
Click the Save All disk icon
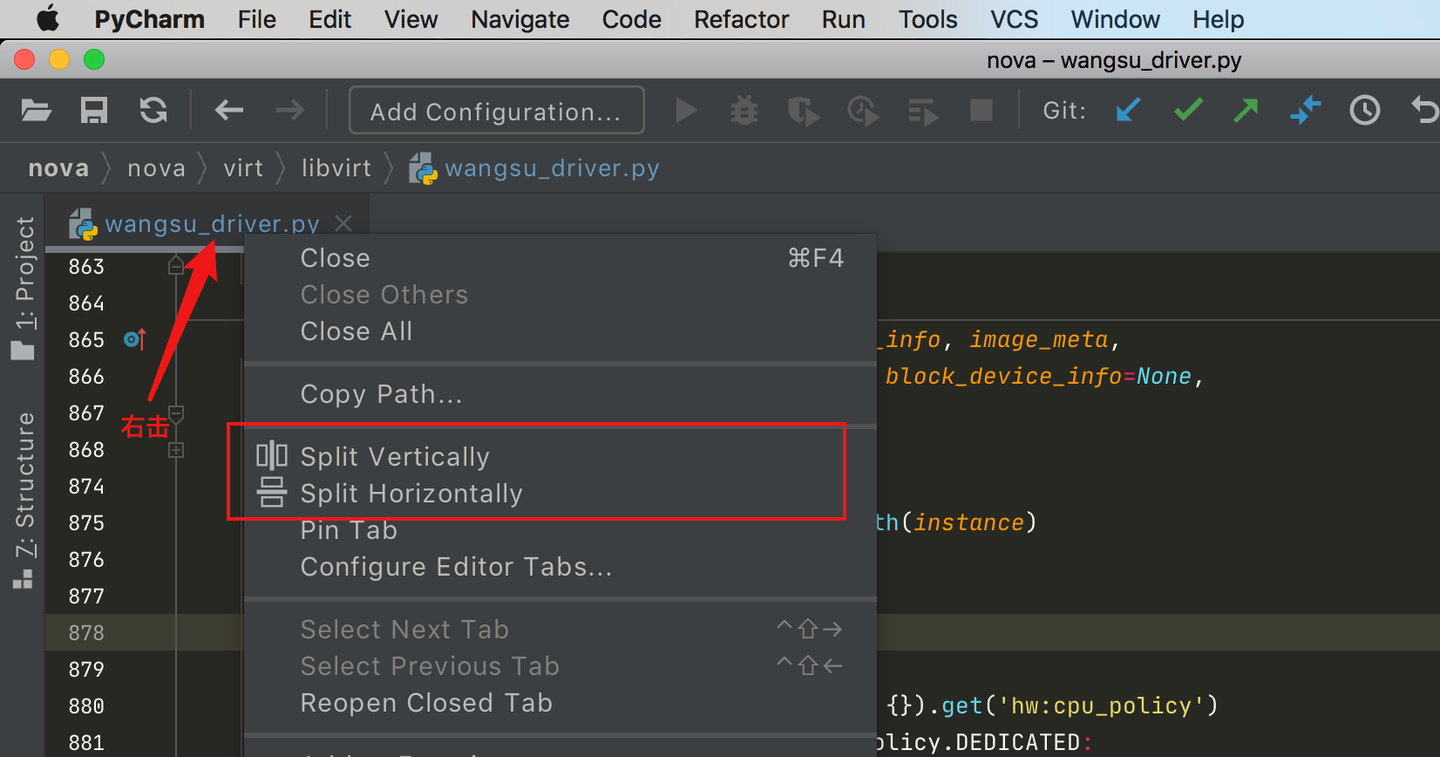(94, 110)
